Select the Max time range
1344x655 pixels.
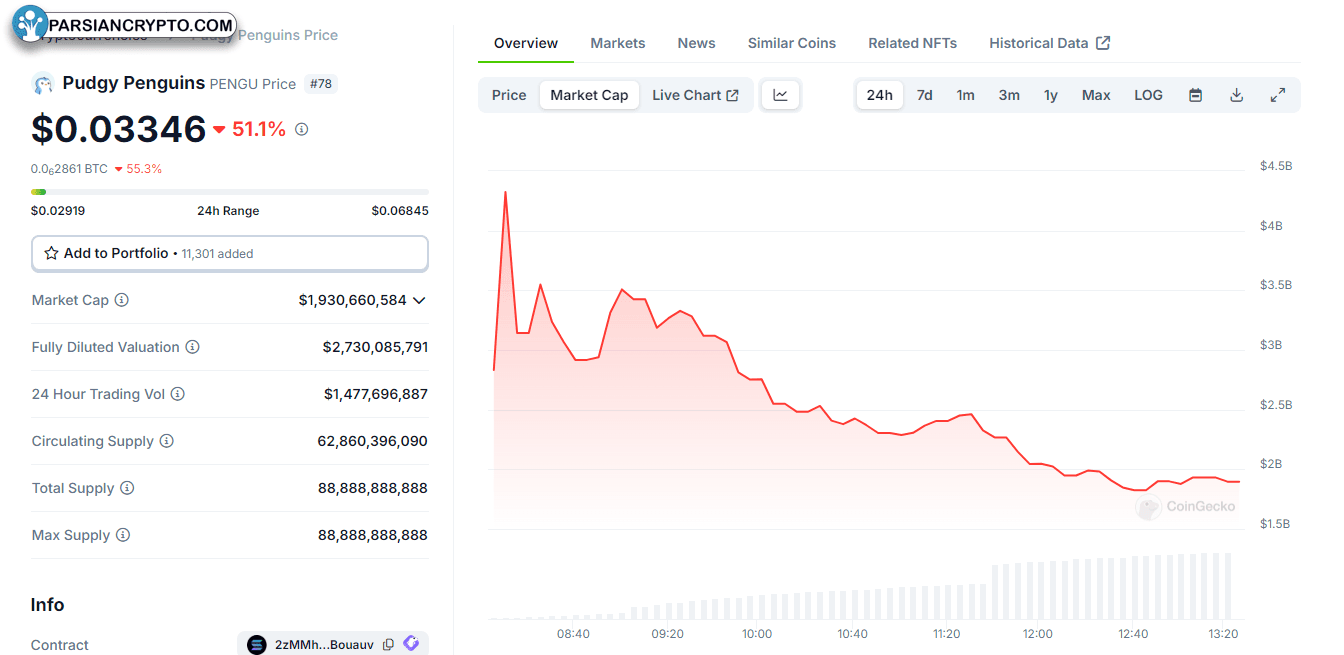[x=1096, y=95]
